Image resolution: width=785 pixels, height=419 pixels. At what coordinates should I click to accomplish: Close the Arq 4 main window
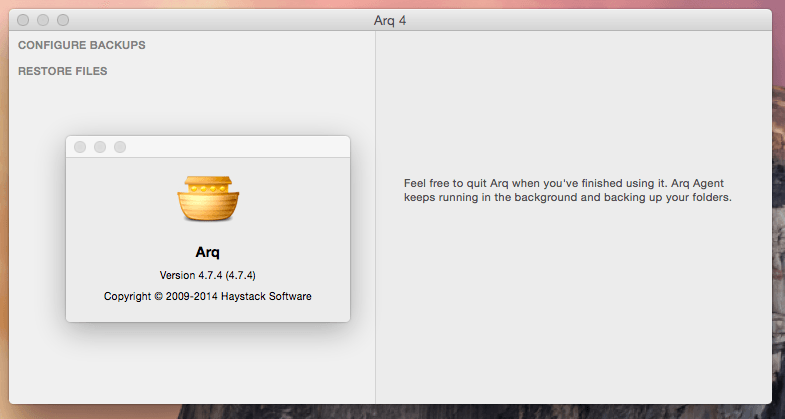pyautogui.click(x=23, y=20)
